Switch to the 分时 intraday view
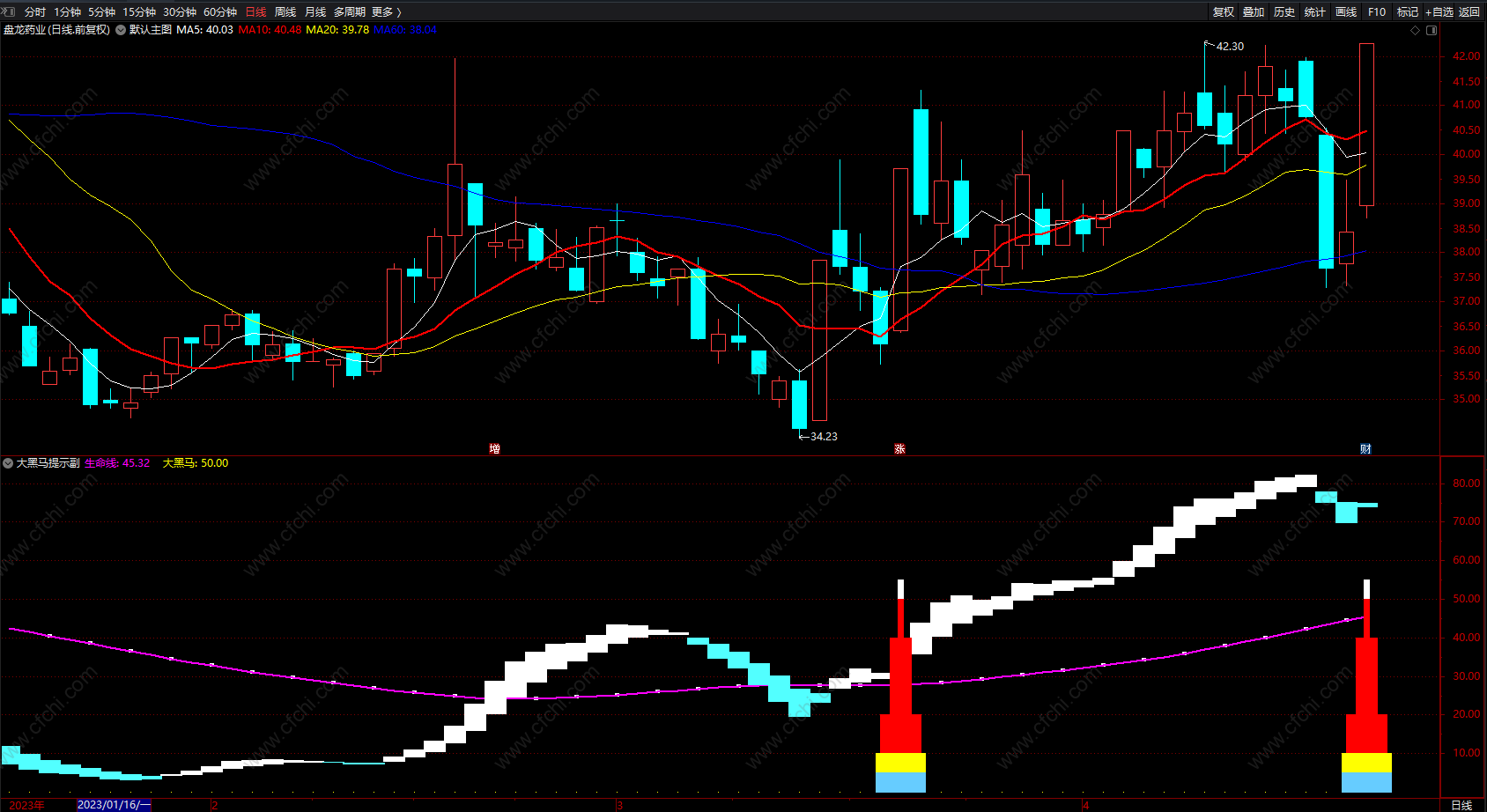 [35, 11]
